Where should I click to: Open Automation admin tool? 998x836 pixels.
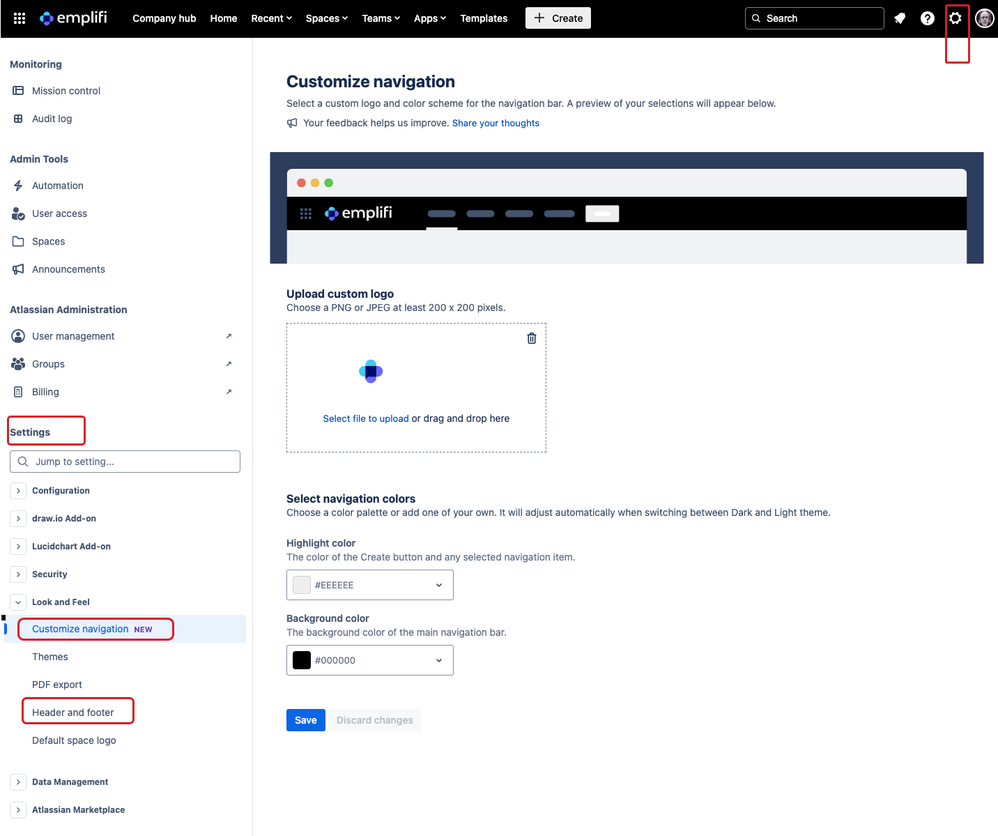(x=57, y=186)
